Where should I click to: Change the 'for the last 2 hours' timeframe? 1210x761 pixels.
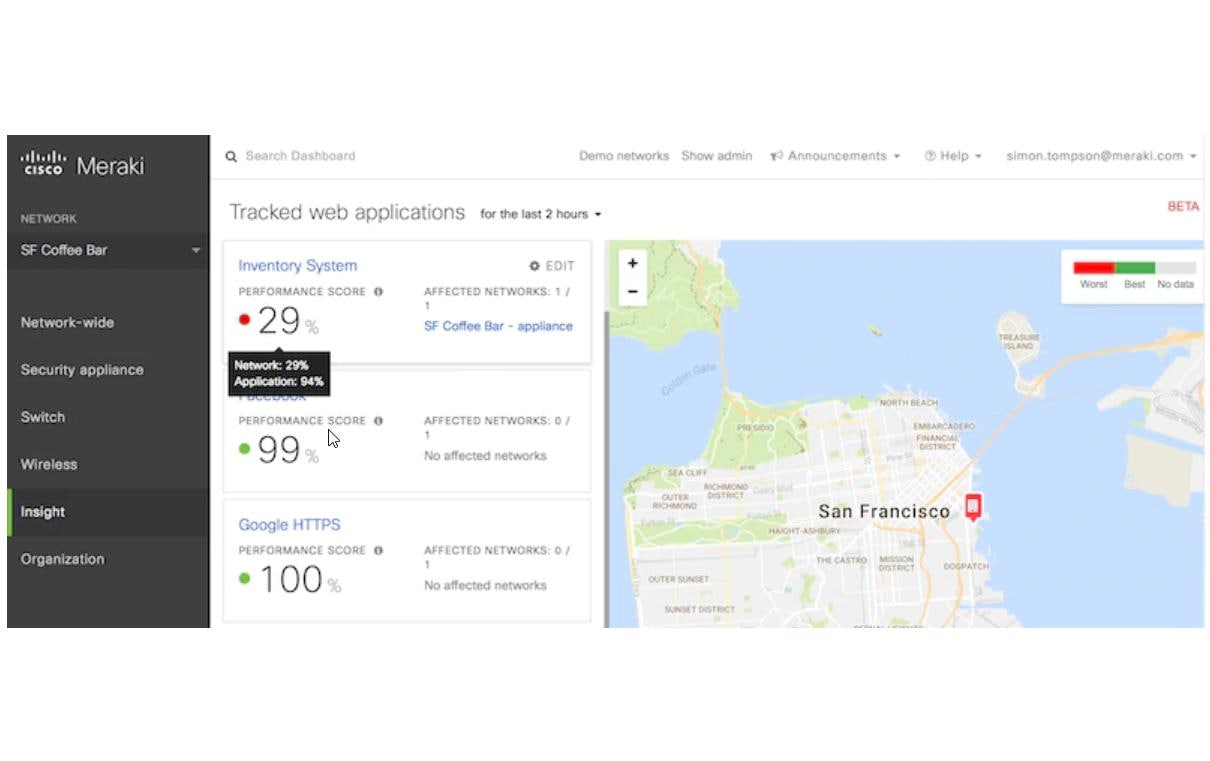coord(540,214)
